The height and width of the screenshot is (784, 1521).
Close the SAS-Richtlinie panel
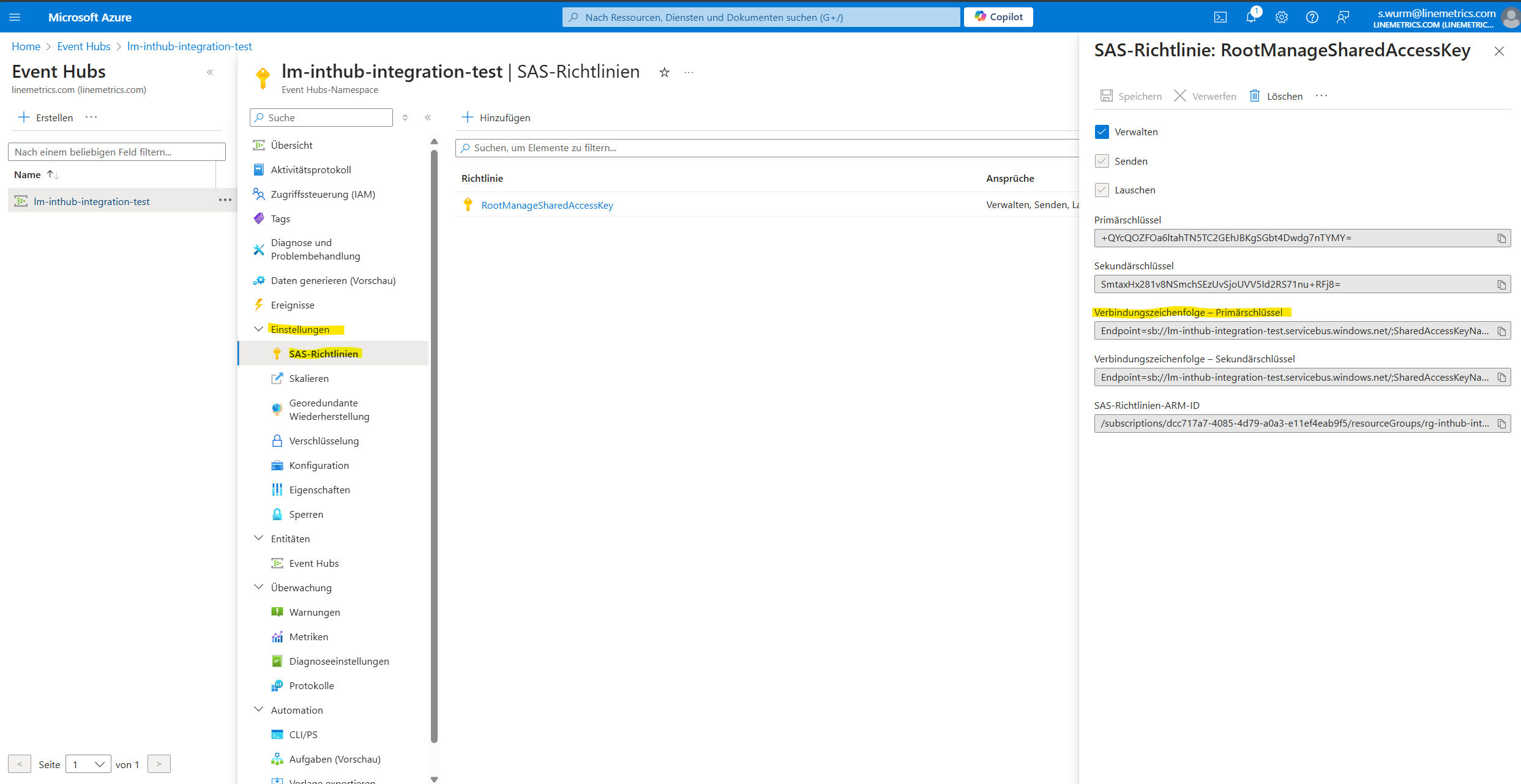[1499, 51]
